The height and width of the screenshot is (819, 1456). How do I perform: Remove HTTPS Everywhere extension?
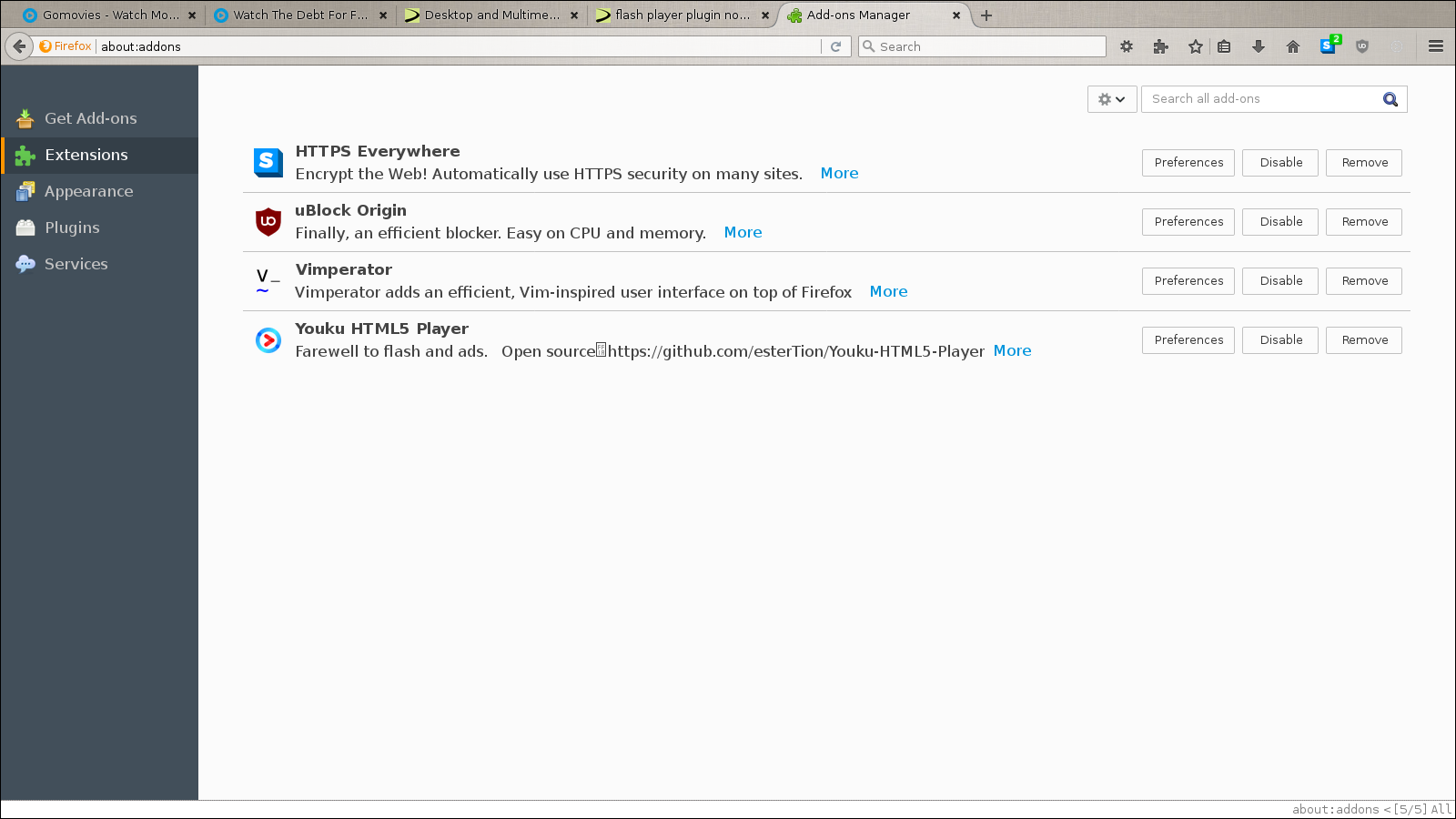[1364, 163]
